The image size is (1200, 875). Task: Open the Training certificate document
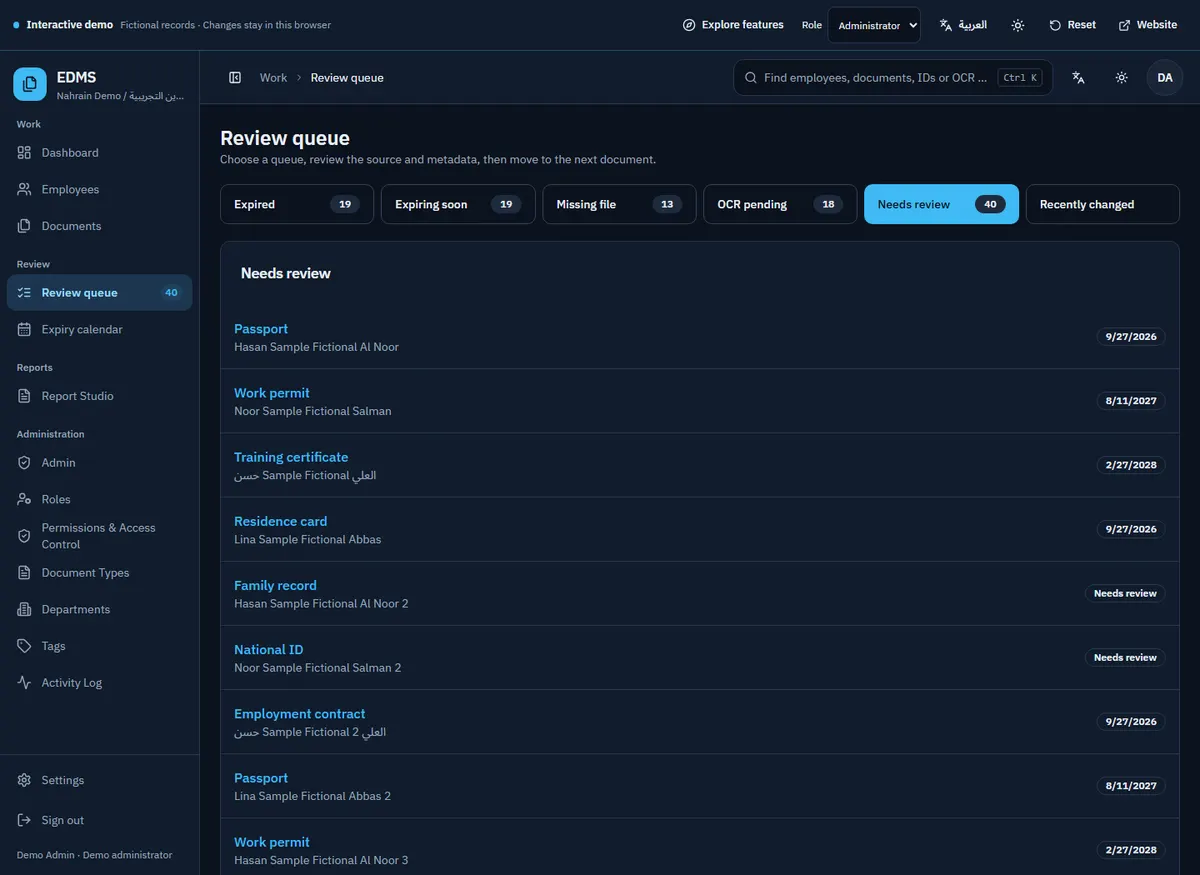click(x=291, y=457)
